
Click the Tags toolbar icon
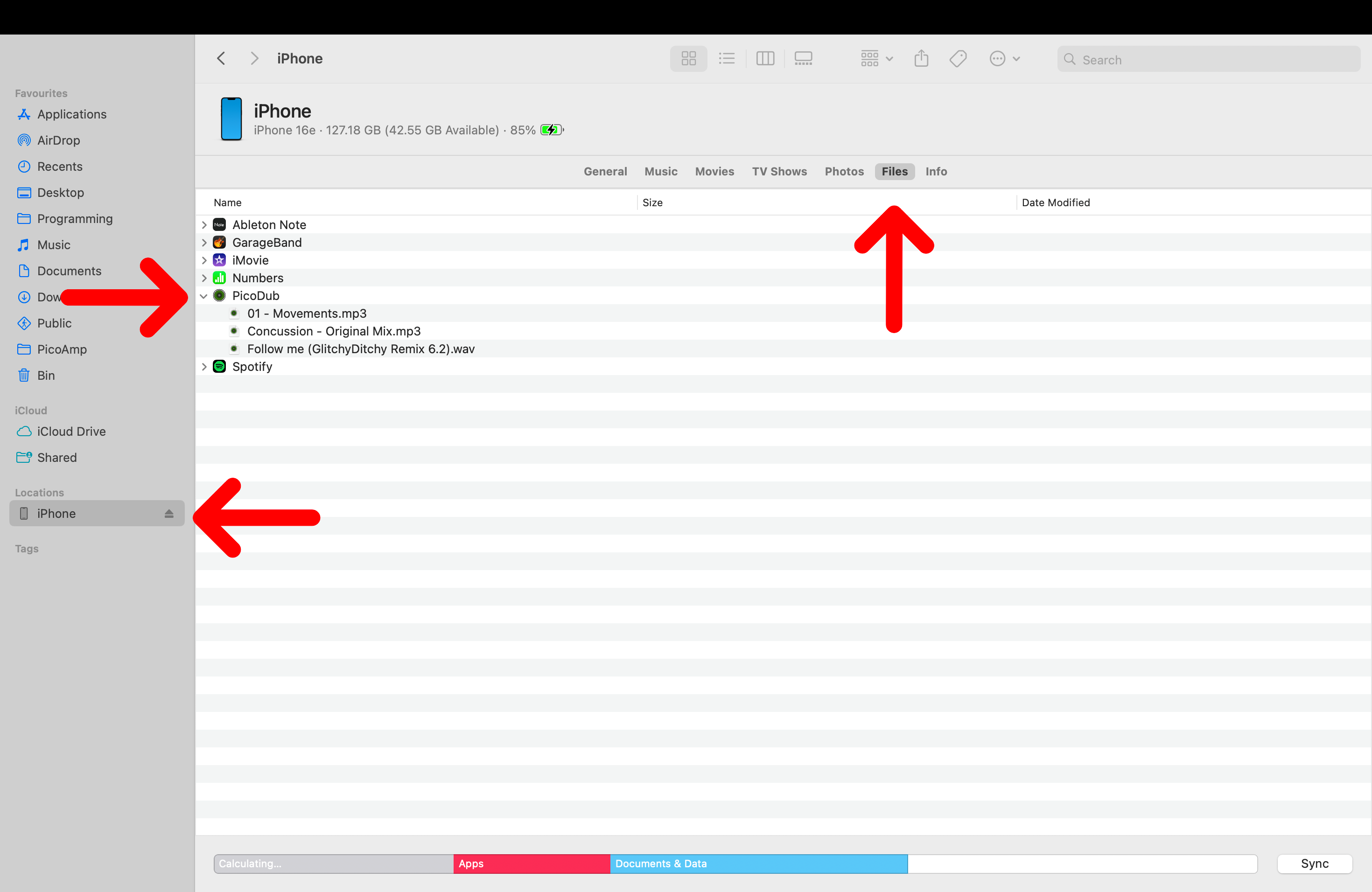958,58
